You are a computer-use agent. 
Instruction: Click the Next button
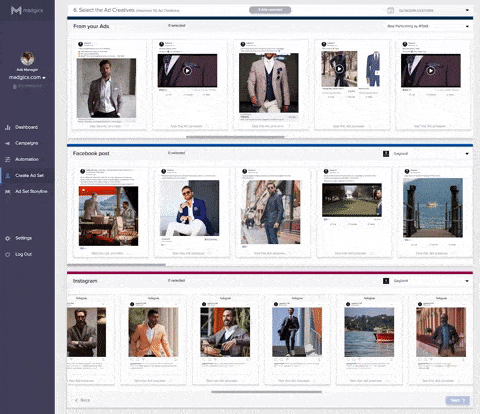(458, 400)
